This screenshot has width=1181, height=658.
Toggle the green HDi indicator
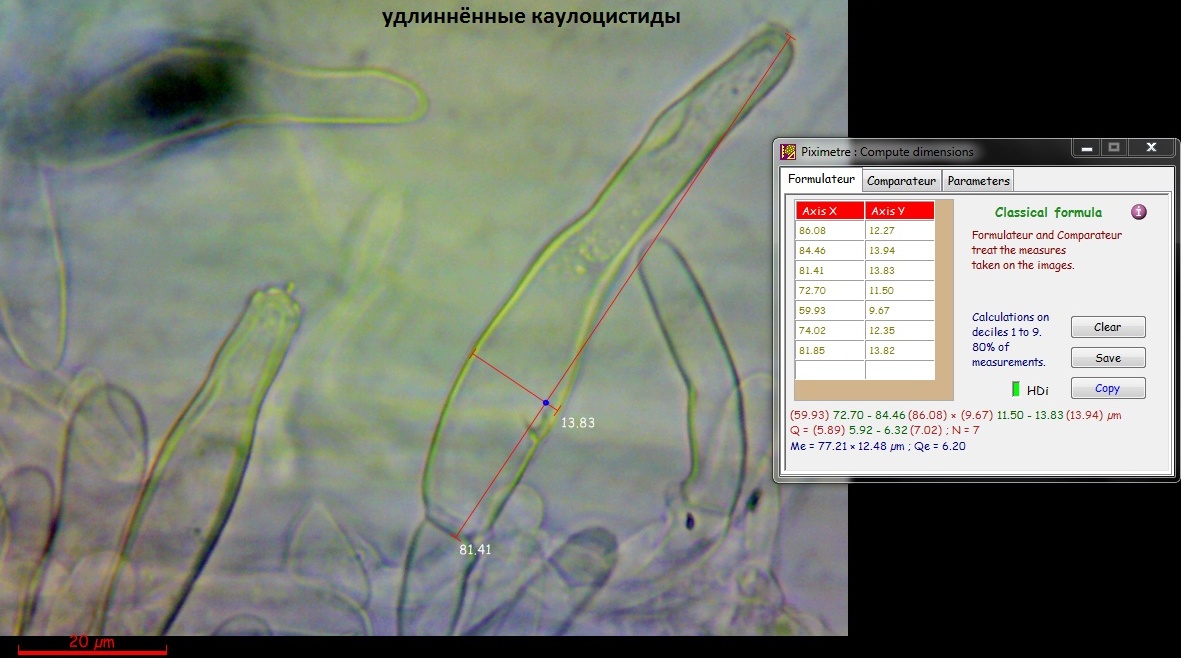pyautogui.click(x=1016, y=388)
